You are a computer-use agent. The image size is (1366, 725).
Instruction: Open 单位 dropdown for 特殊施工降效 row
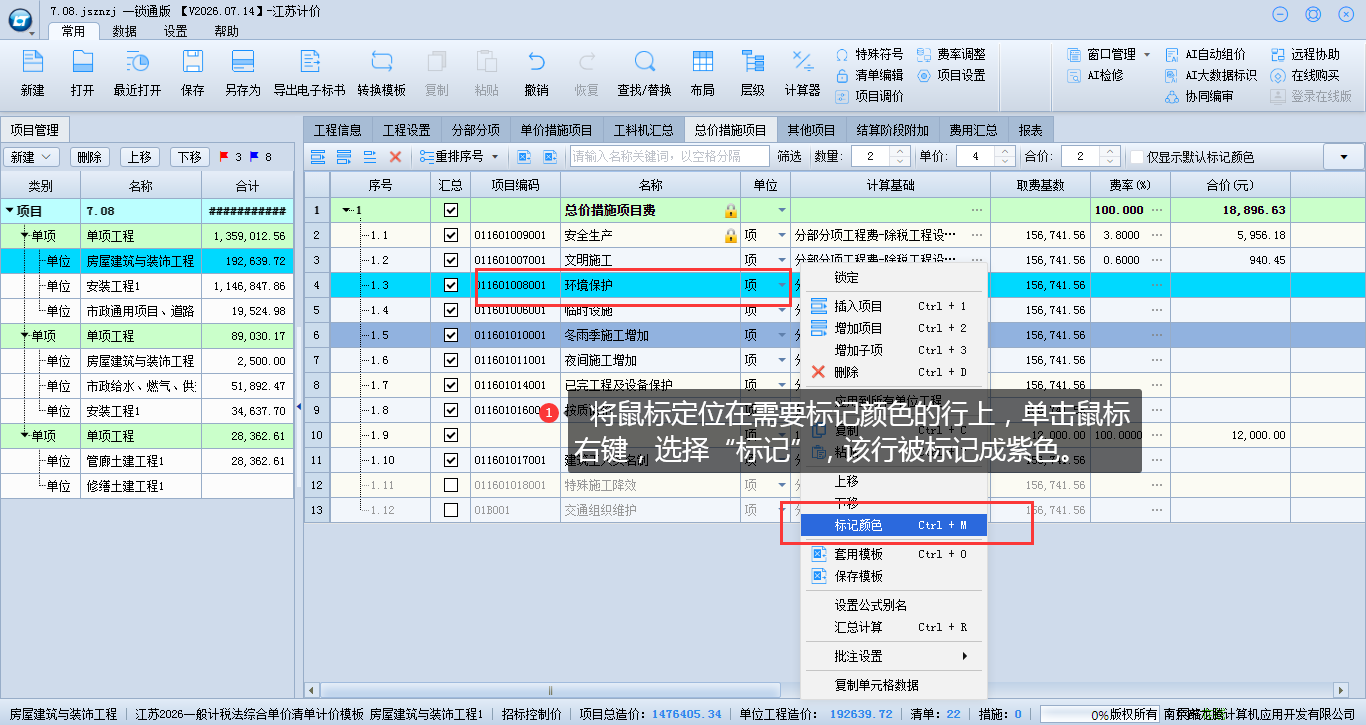point(781,485)
